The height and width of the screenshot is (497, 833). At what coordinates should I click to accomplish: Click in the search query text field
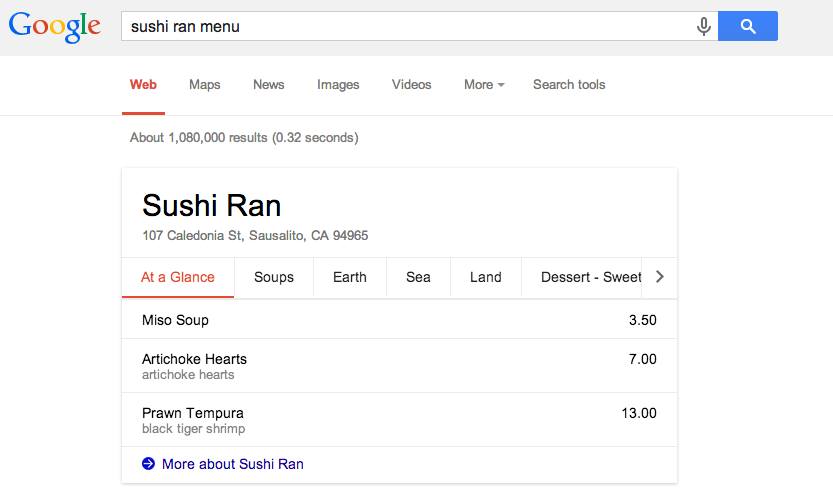click(x=400, y=27)
